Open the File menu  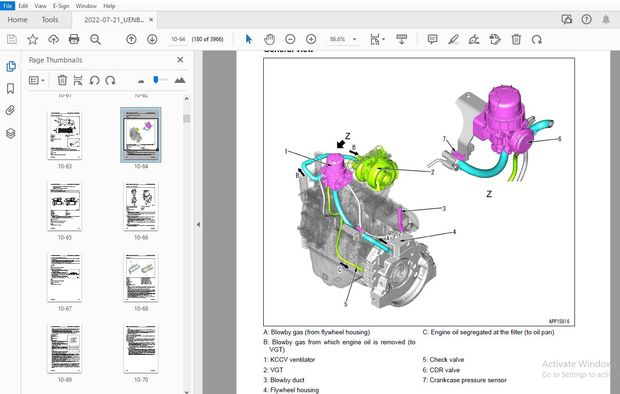coord(7,6)
